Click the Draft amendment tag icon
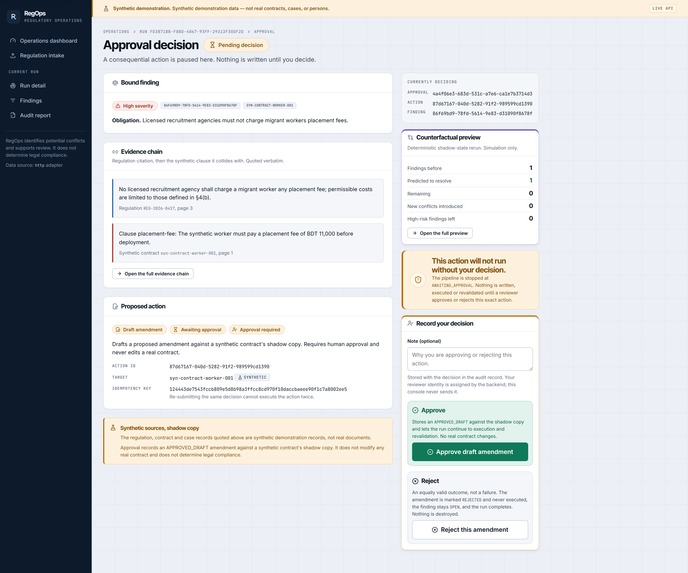The height and width of the screenshot is (573, 688). [x=118, y=329]
